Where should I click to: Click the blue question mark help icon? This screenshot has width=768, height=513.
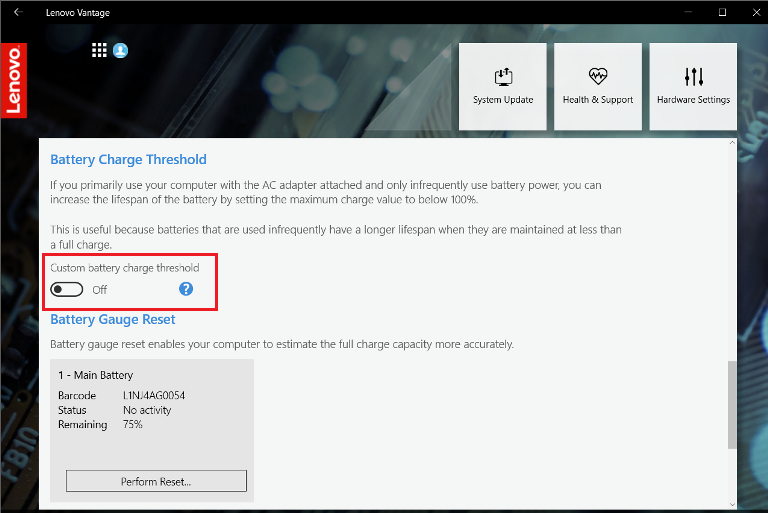tap(186, 289)
